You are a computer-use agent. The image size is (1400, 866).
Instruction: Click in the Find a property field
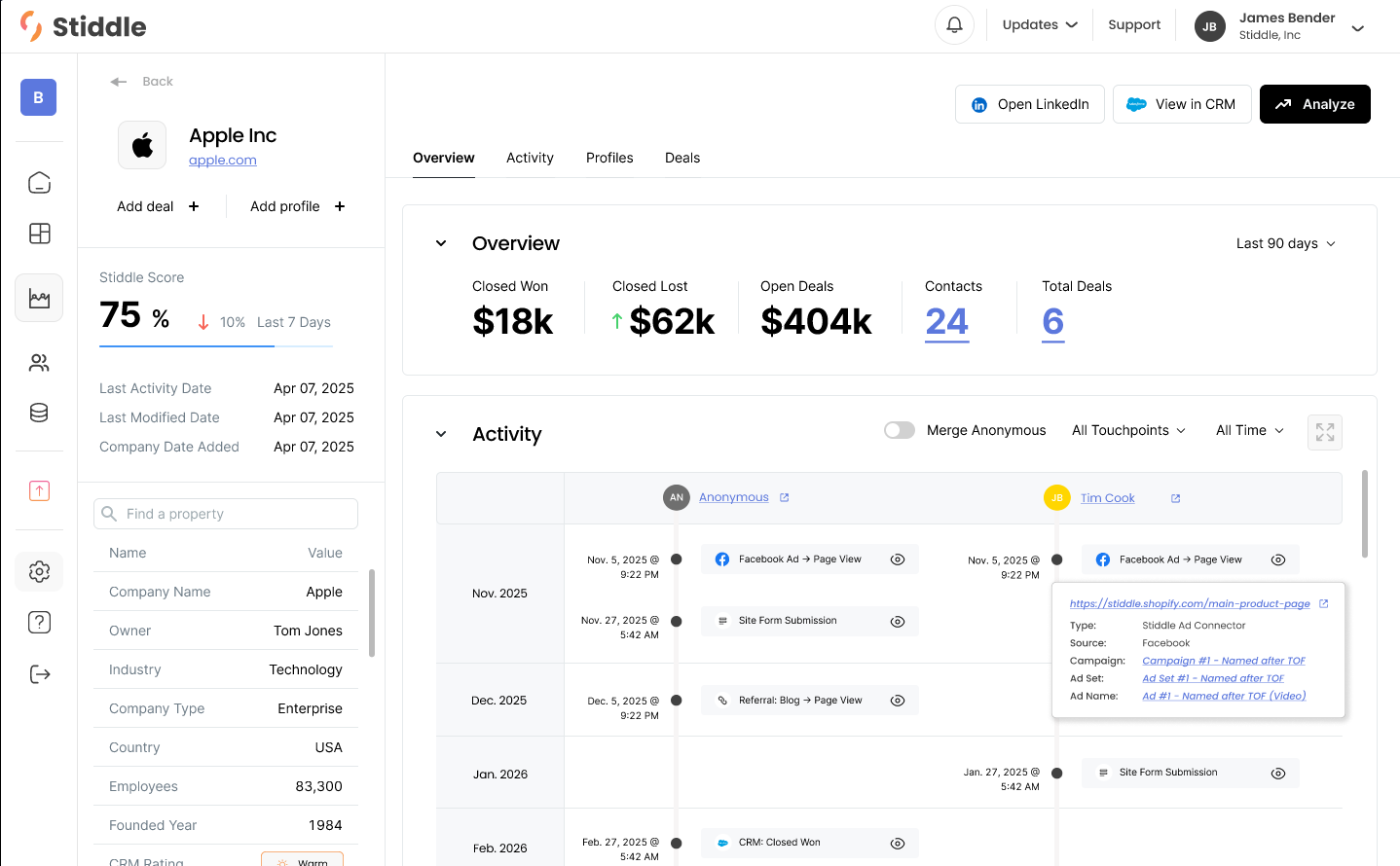click(226, 514)
